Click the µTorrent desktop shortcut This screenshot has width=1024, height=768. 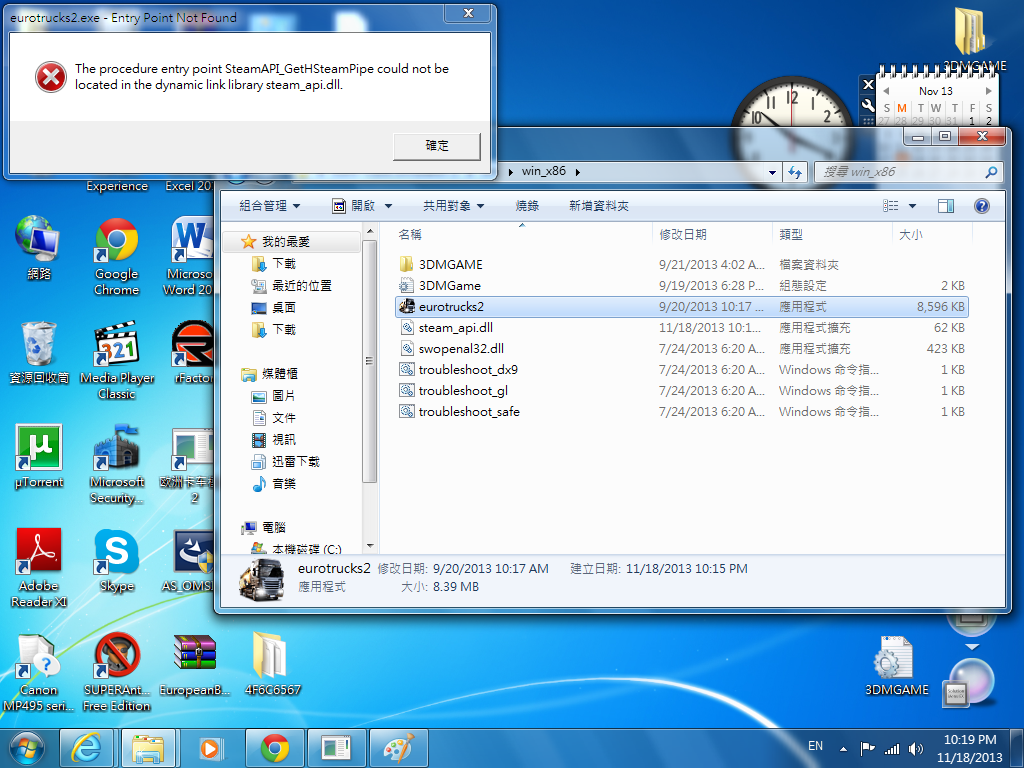39,456
